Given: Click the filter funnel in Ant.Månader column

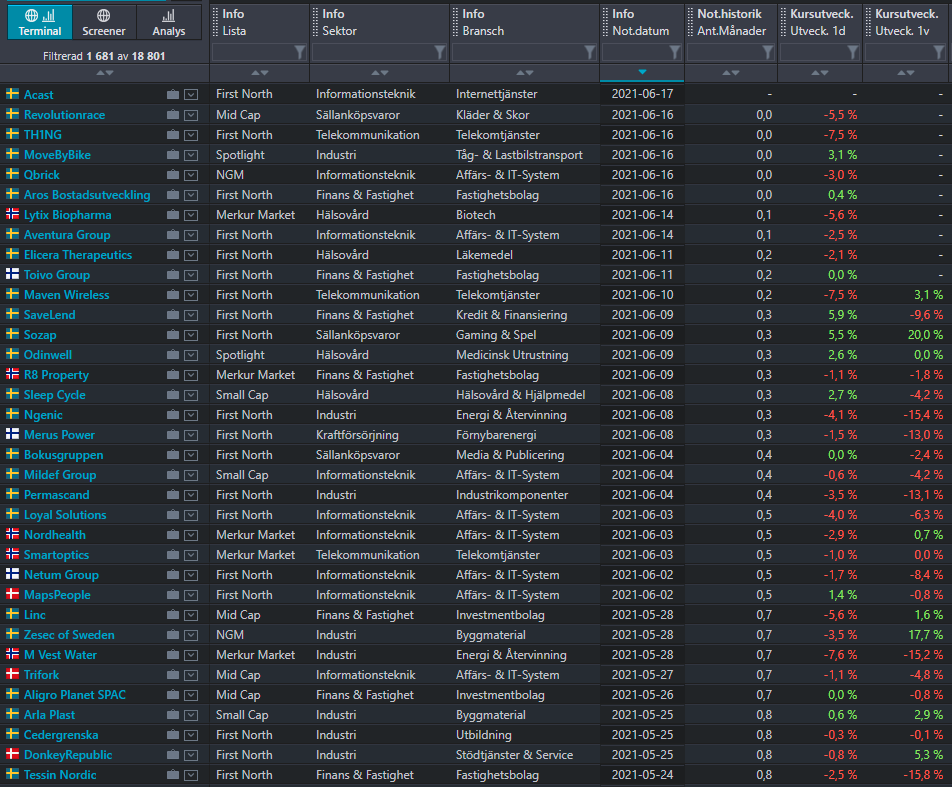Looking at the screenshot, I should pyautogui.click(x=768, y=53).
